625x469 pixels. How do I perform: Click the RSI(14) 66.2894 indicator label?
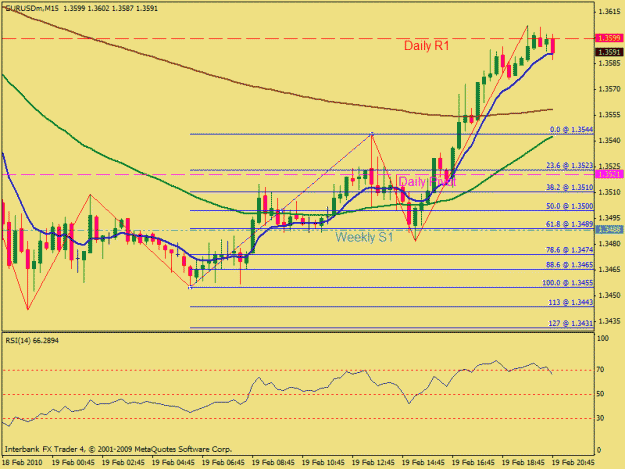[32, 341]
